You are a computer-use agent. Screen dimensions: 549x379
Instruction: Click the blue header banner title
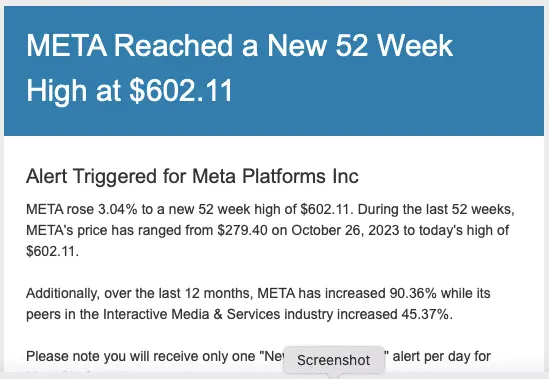pos(240,68)
